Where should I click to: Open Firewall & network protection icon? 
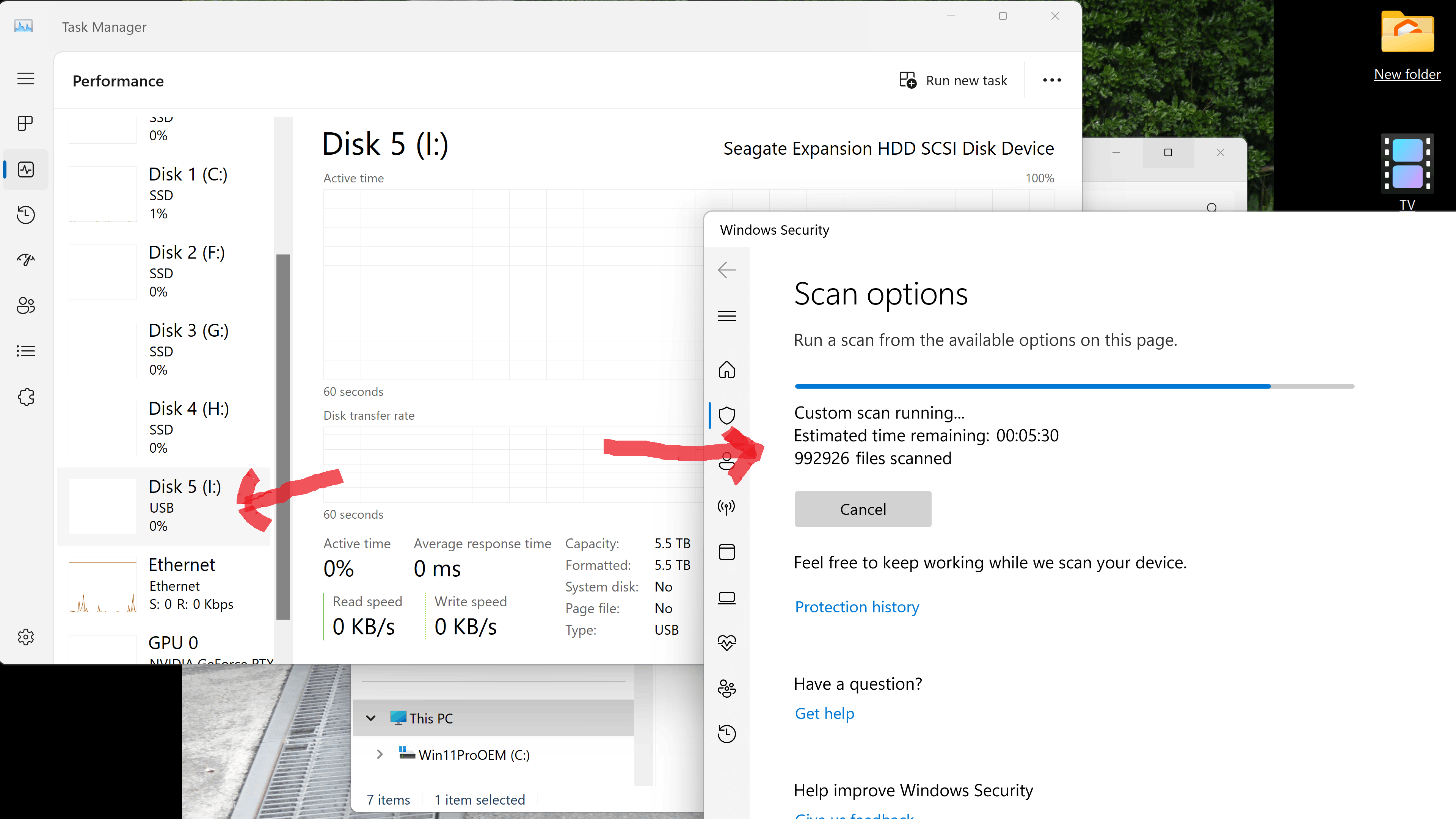pos(726,507)
